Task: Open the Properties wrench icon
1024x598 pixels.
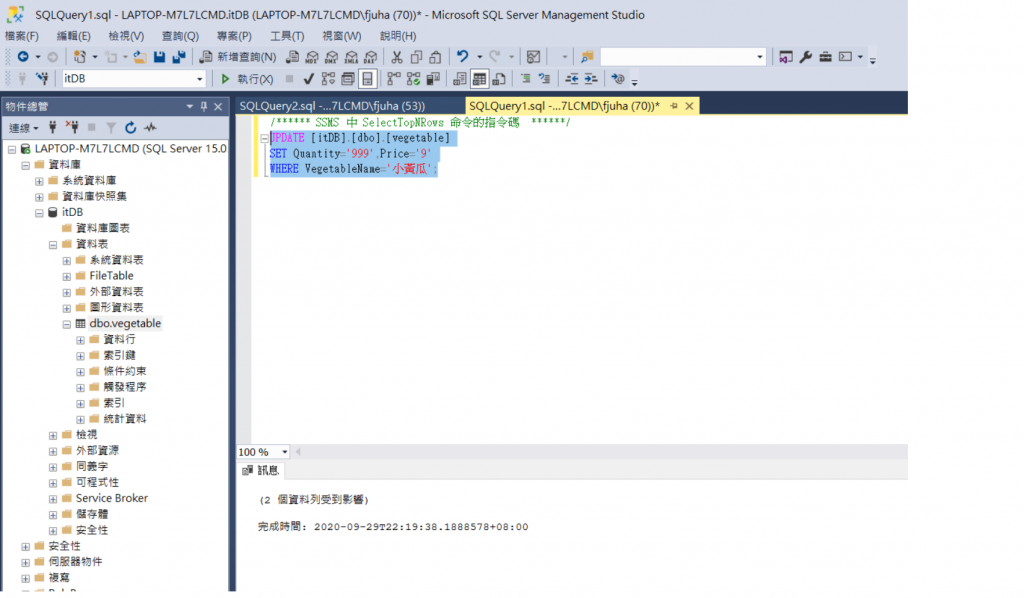Action: pyautogui.click(x=806, y=57)
